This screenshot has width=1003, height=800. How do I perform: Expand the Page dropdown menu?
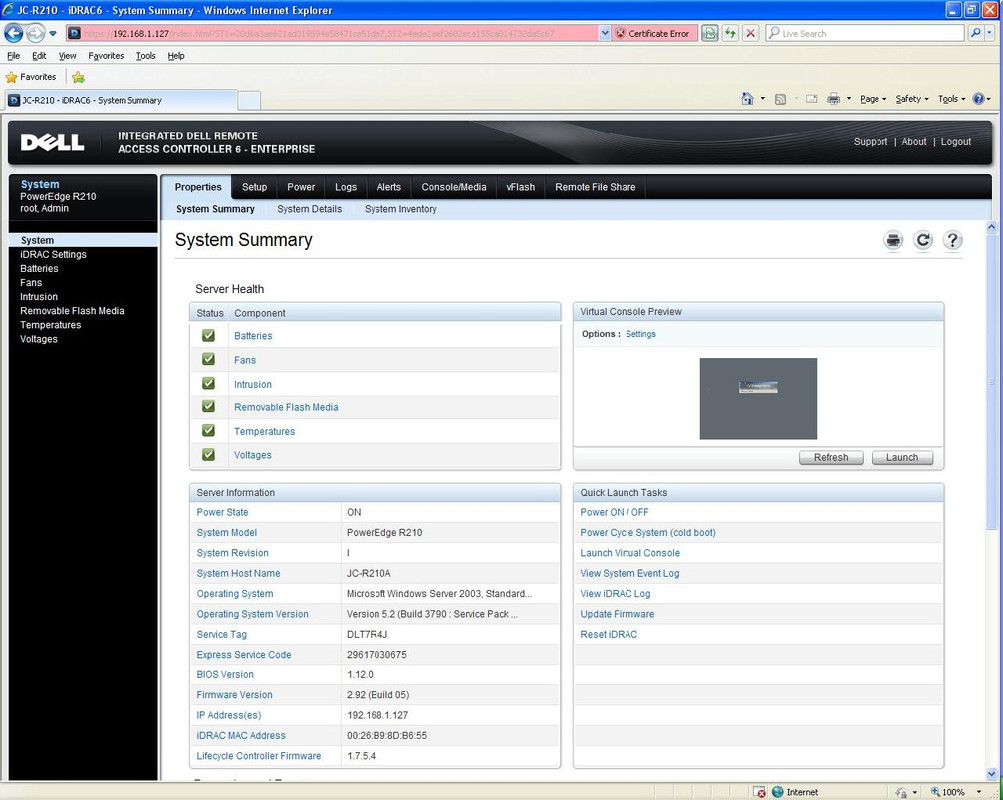873,99
